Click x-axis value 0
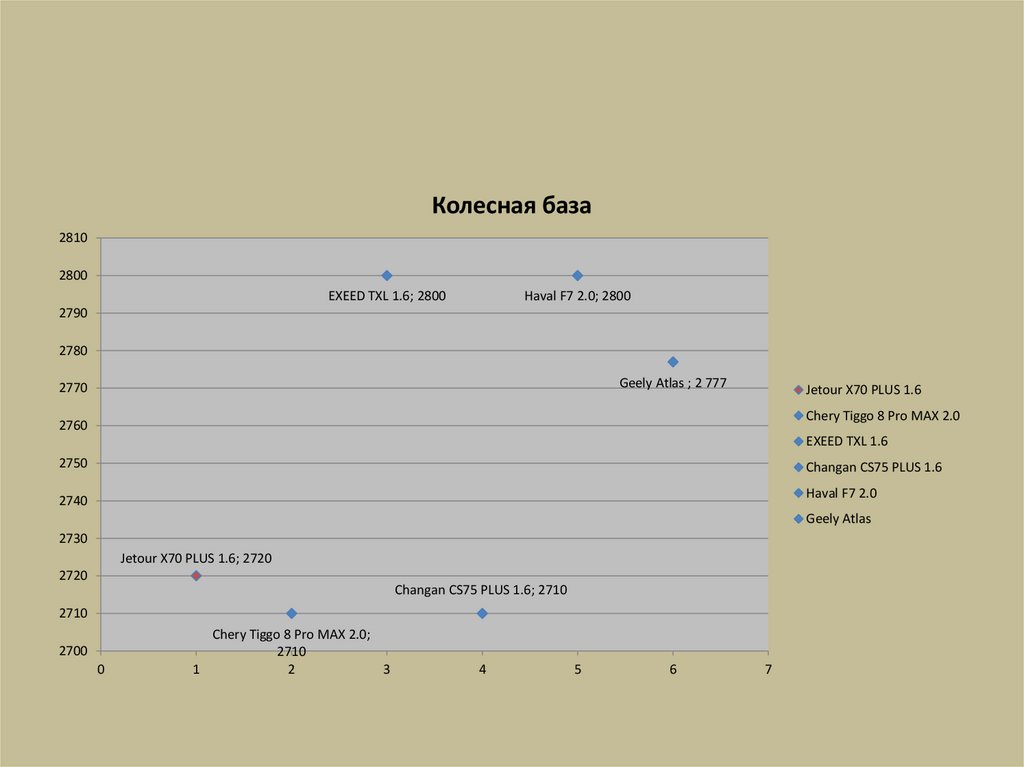The width and height of the screenshot is (1024, 767). (x=101, y=670)
